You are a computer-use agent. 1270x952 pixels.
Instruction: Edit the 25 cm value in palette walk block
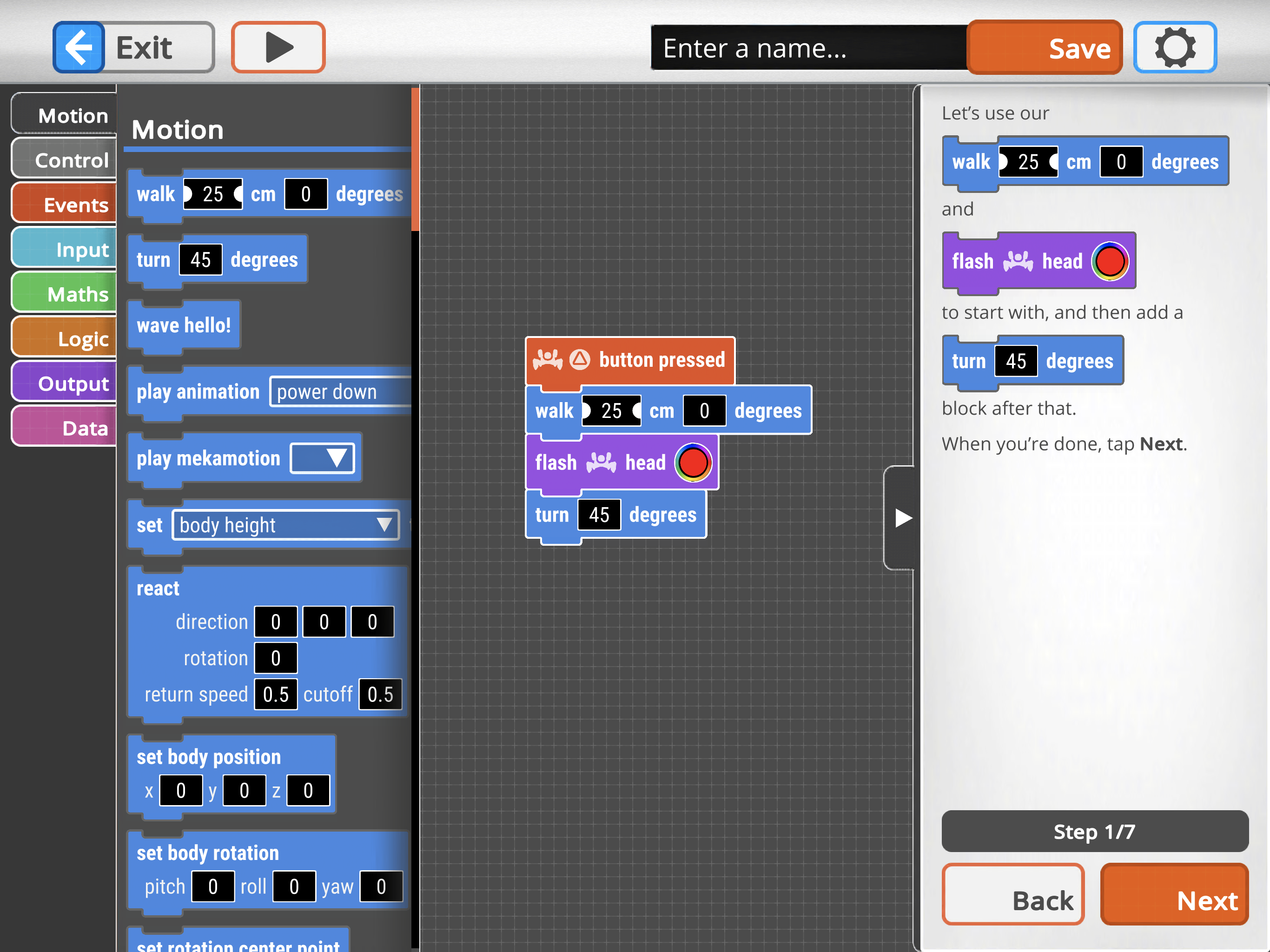[213, 194]
